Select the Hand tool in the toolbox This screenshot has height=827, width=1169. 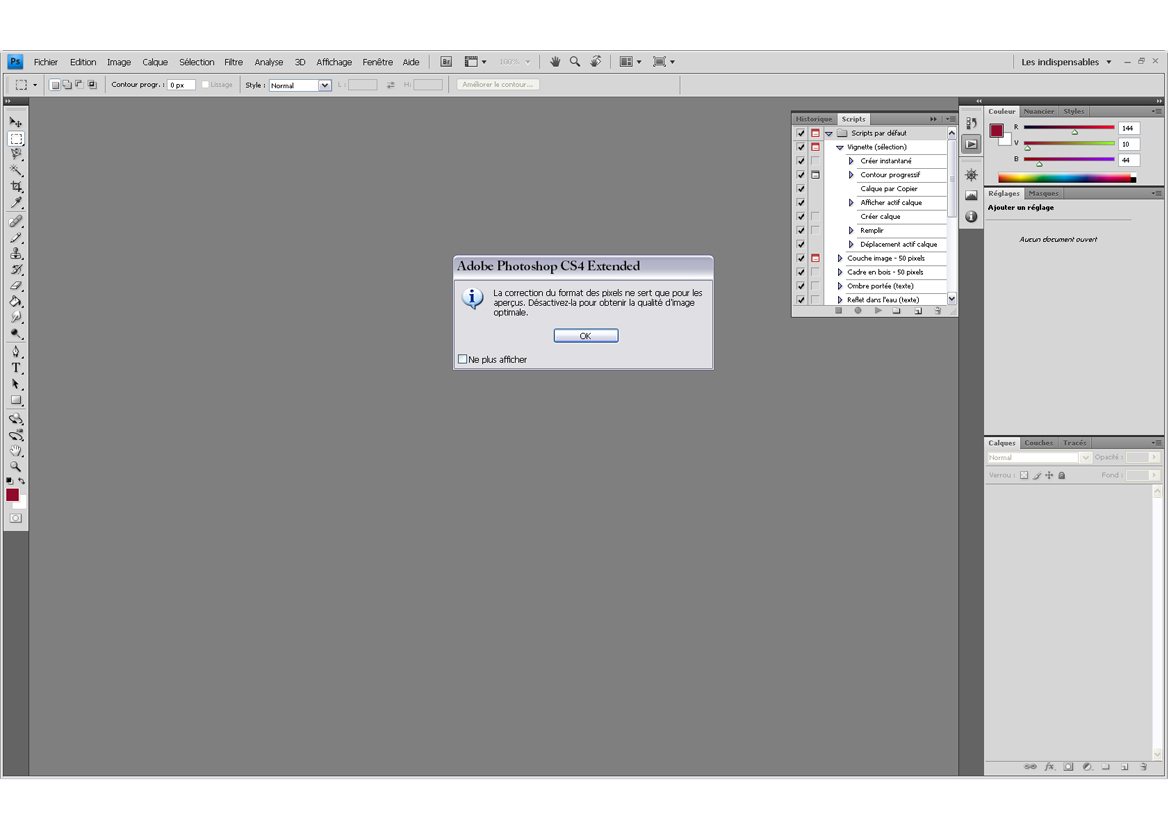click(x=16, y=451)
